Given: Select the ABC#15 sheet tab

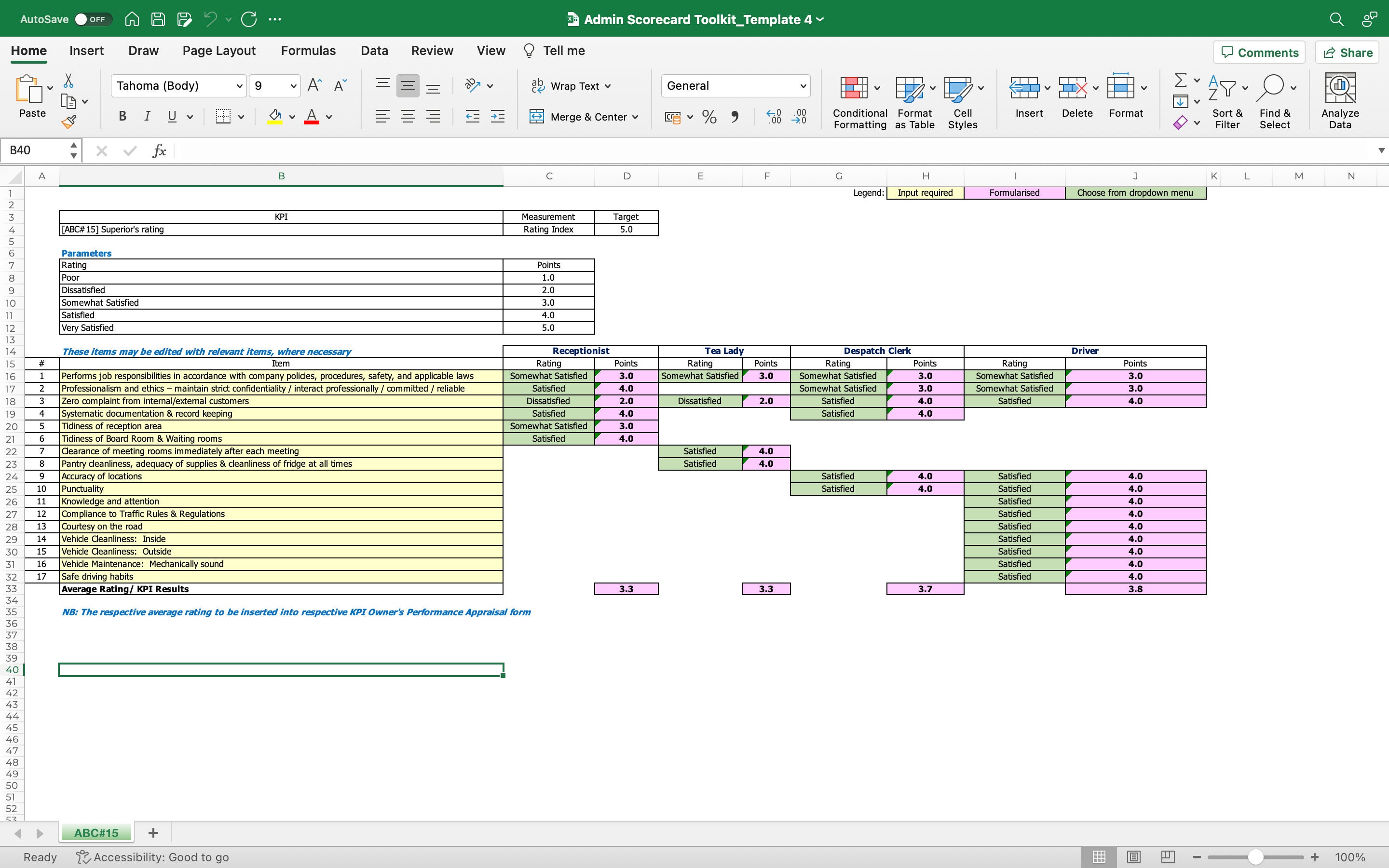Looking at the screenshot, I should point(95,832).
